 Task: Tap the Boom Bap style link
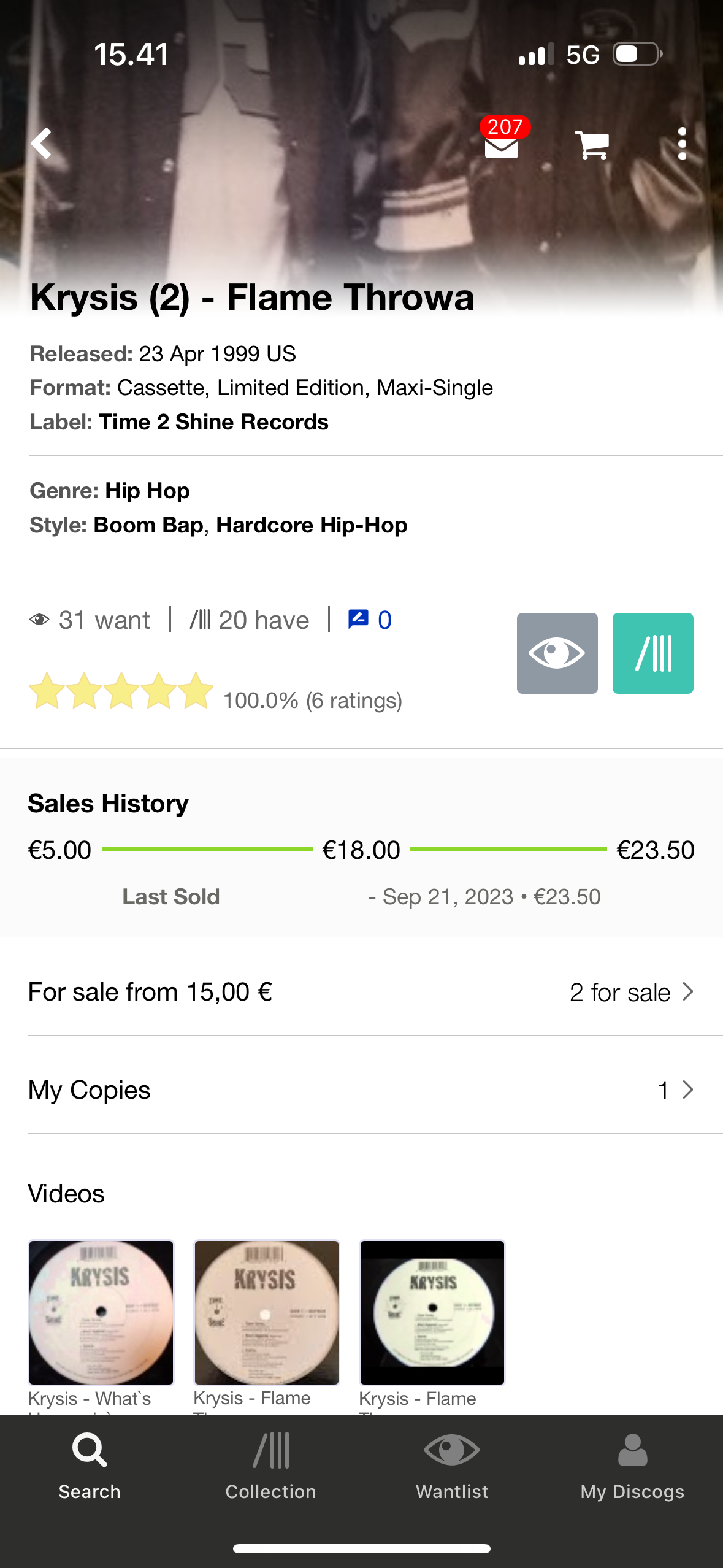click(148, 525)
